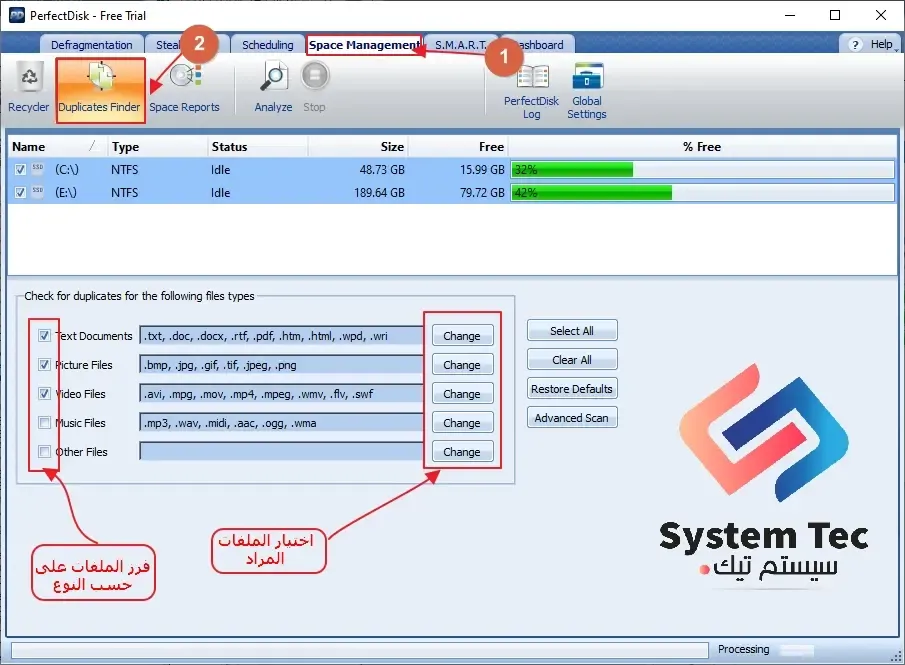Viewport: 905px width, 665px height.
Task: Open Space Reports
Action: 185,88
